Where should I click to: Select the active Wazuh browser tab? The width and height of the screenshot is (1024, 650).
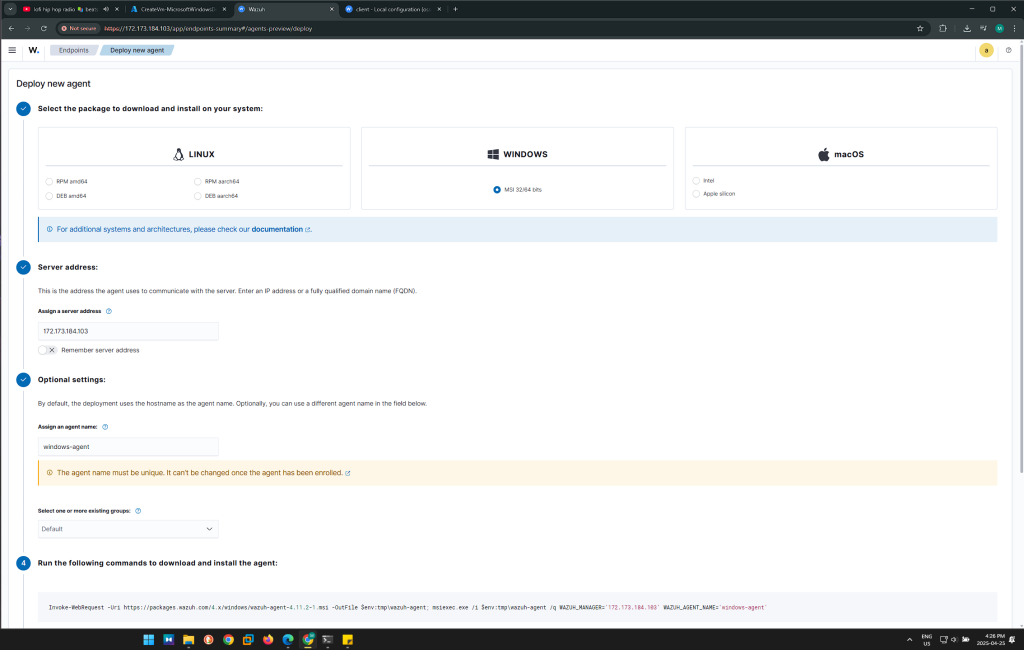pos(284,9)
